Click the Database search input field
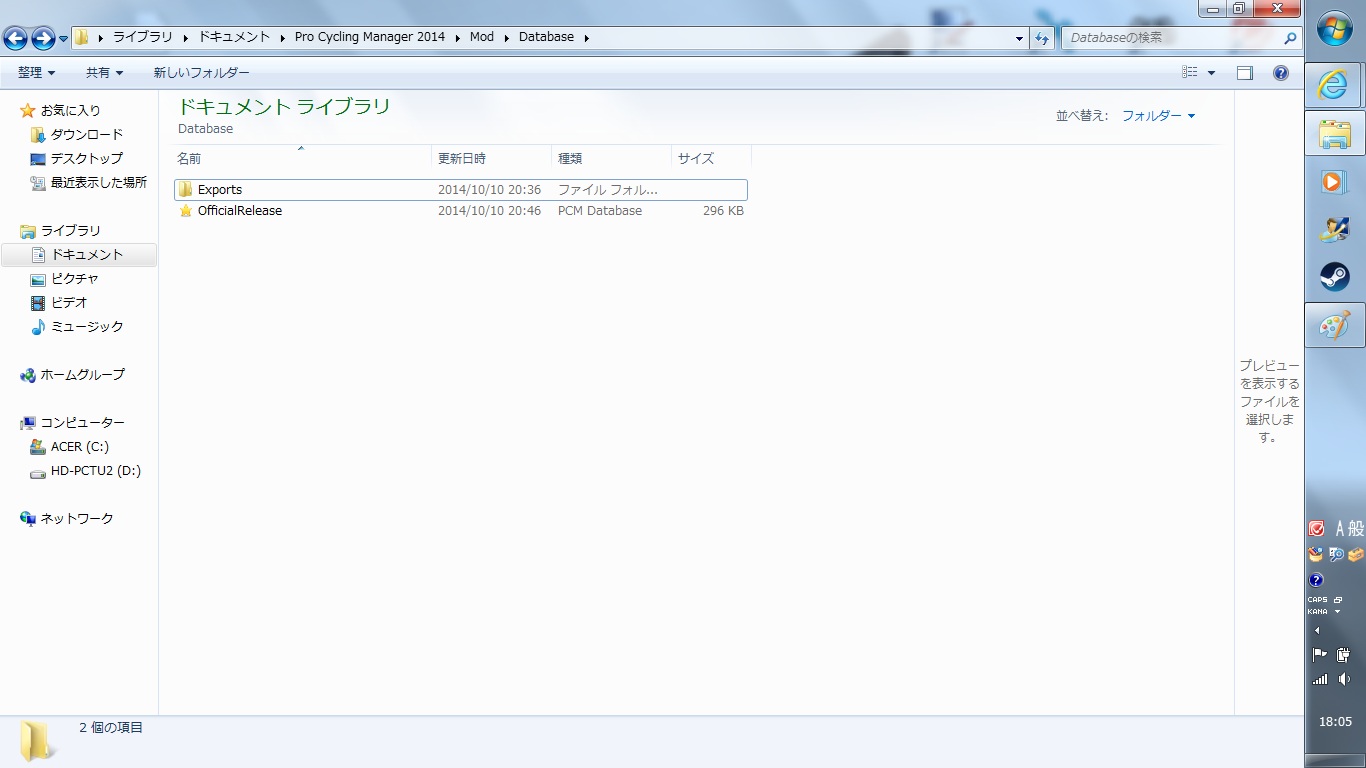1366x768 pixels. click(1172, 38)
